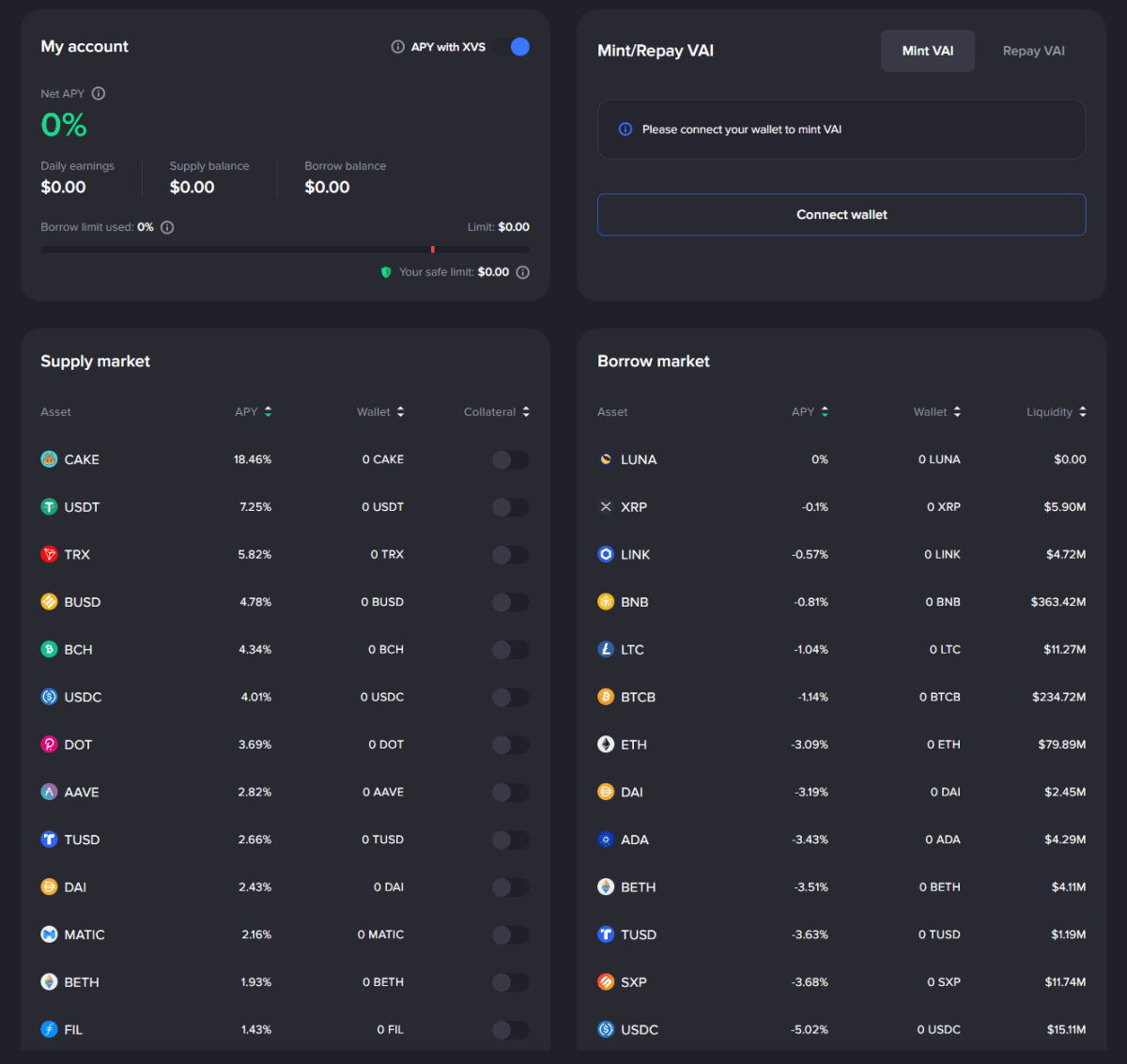Screen dimensions: 1127x1064
Task: Click the info icon next to Your safe limit
Action: tap(523, 272)
